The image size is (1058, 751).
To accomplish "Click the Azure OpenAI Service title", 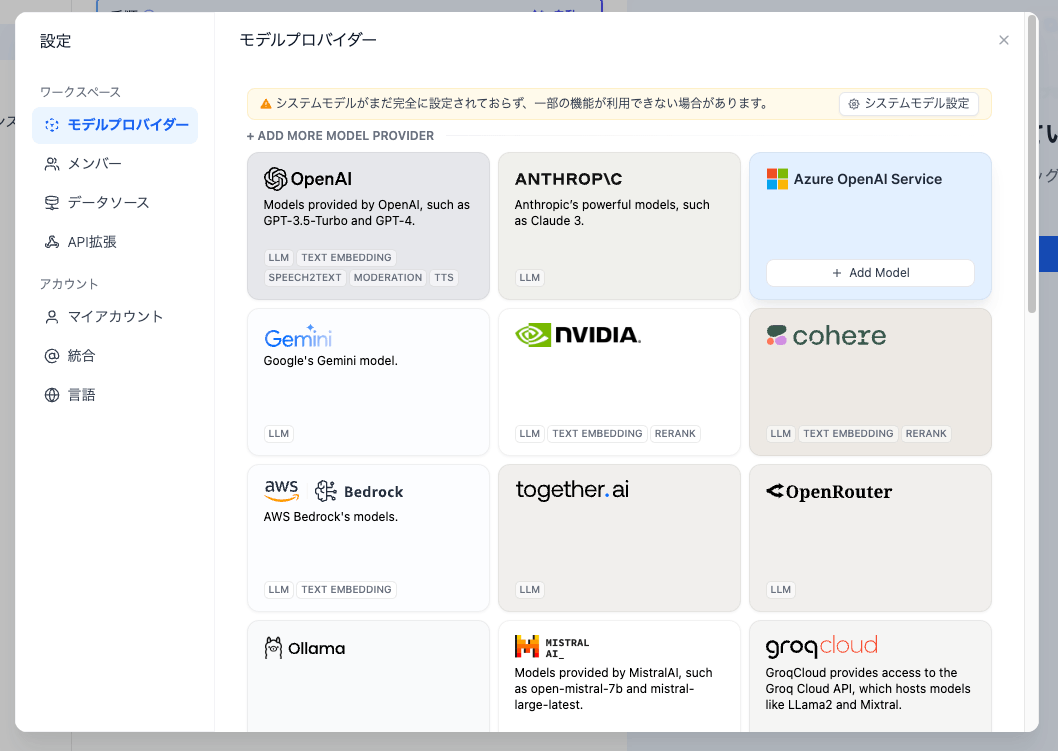I will (x=868, y=179).
